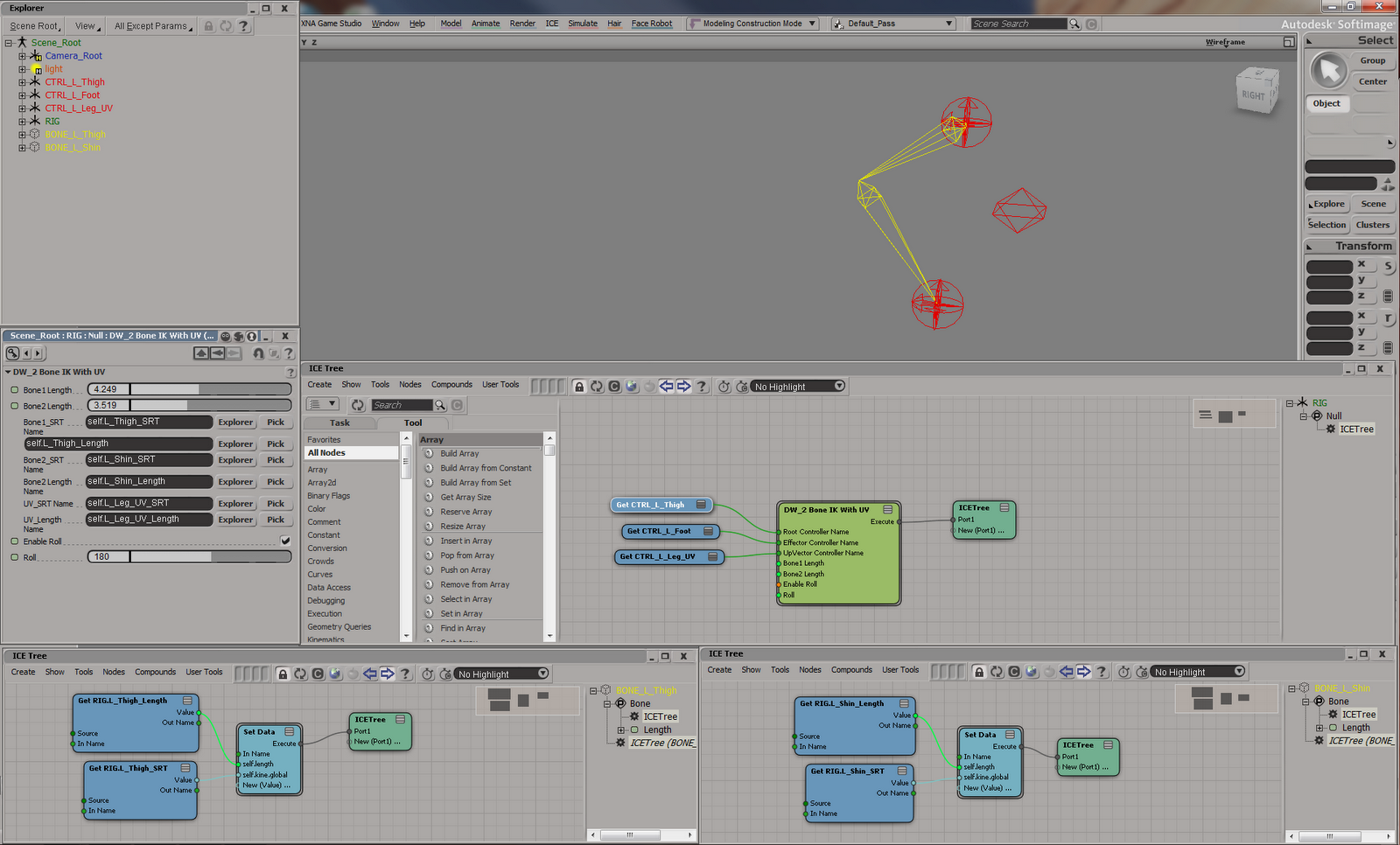Expand the RIG node in the Explorer
Image resolution: width=1400 pixels, height=845 pixels.
point(23,122)
